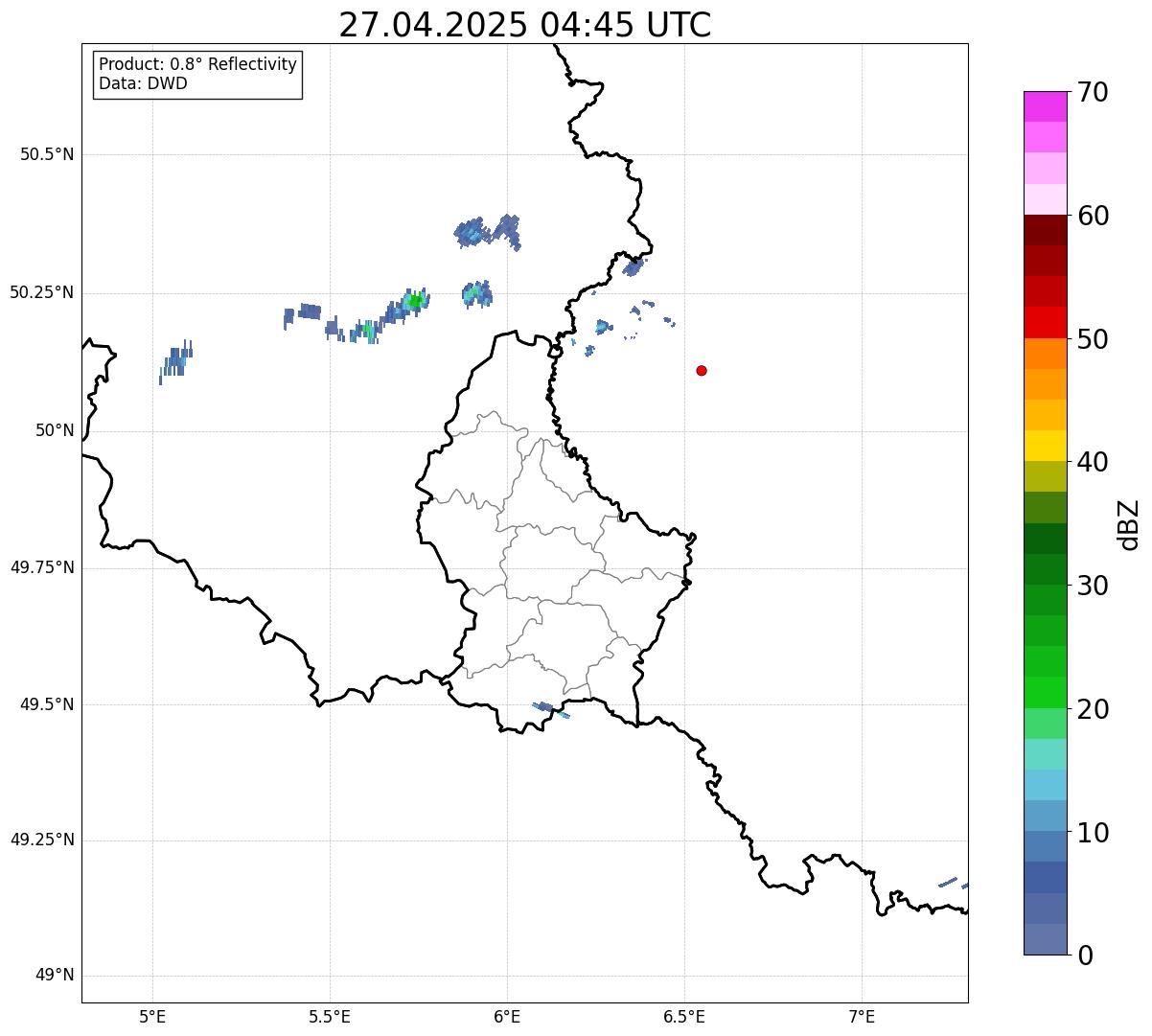Click the red station marker dot
The height and width of the screenshot is (1036, 1152).
[702, 370]
